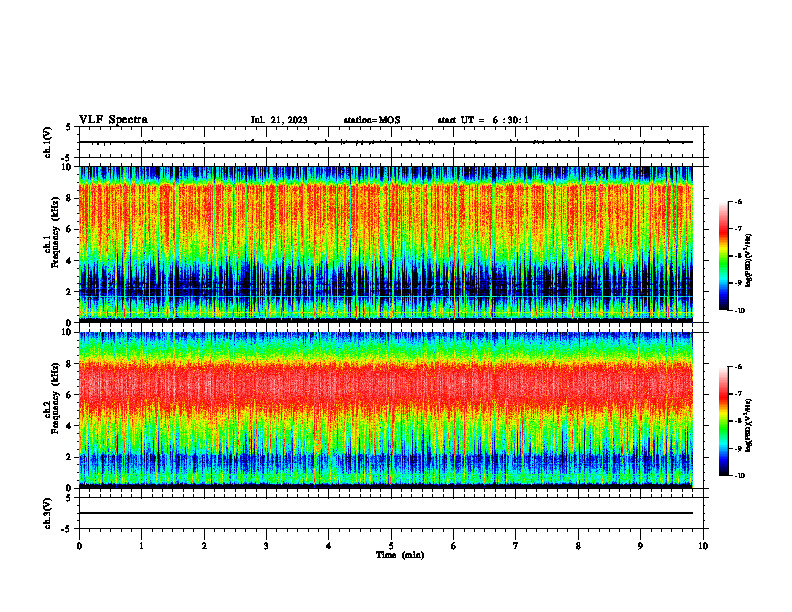Click the ch.2 color scale bar
This screenshot has width=792, height=612.
click(x=723, y=421)
